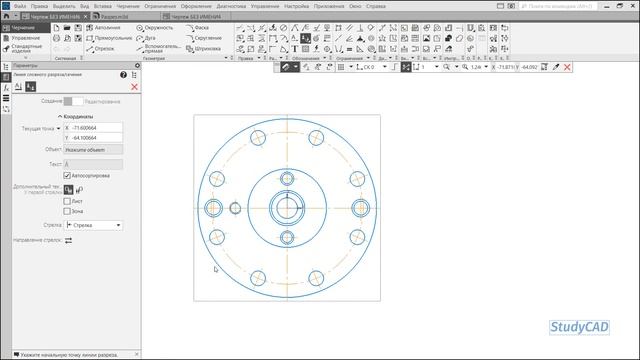Select the first mode icon under the panel title
The height and width of the screenshot is (360, 640).
coord(18,87)
